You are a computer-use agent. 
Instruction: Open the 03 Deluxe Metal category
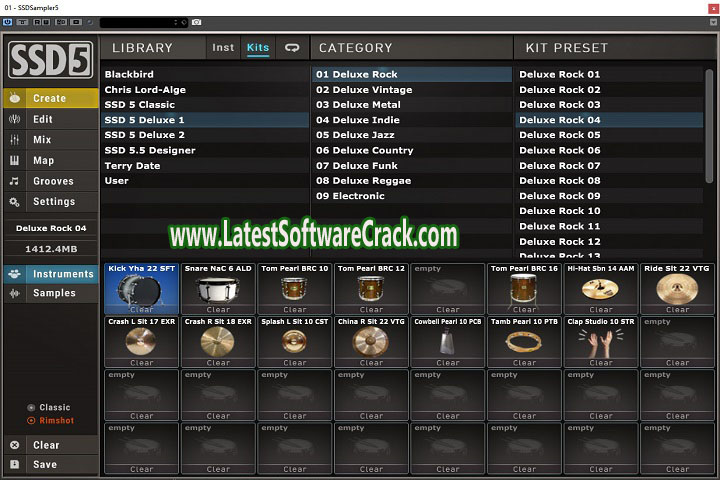pos(359,105)
